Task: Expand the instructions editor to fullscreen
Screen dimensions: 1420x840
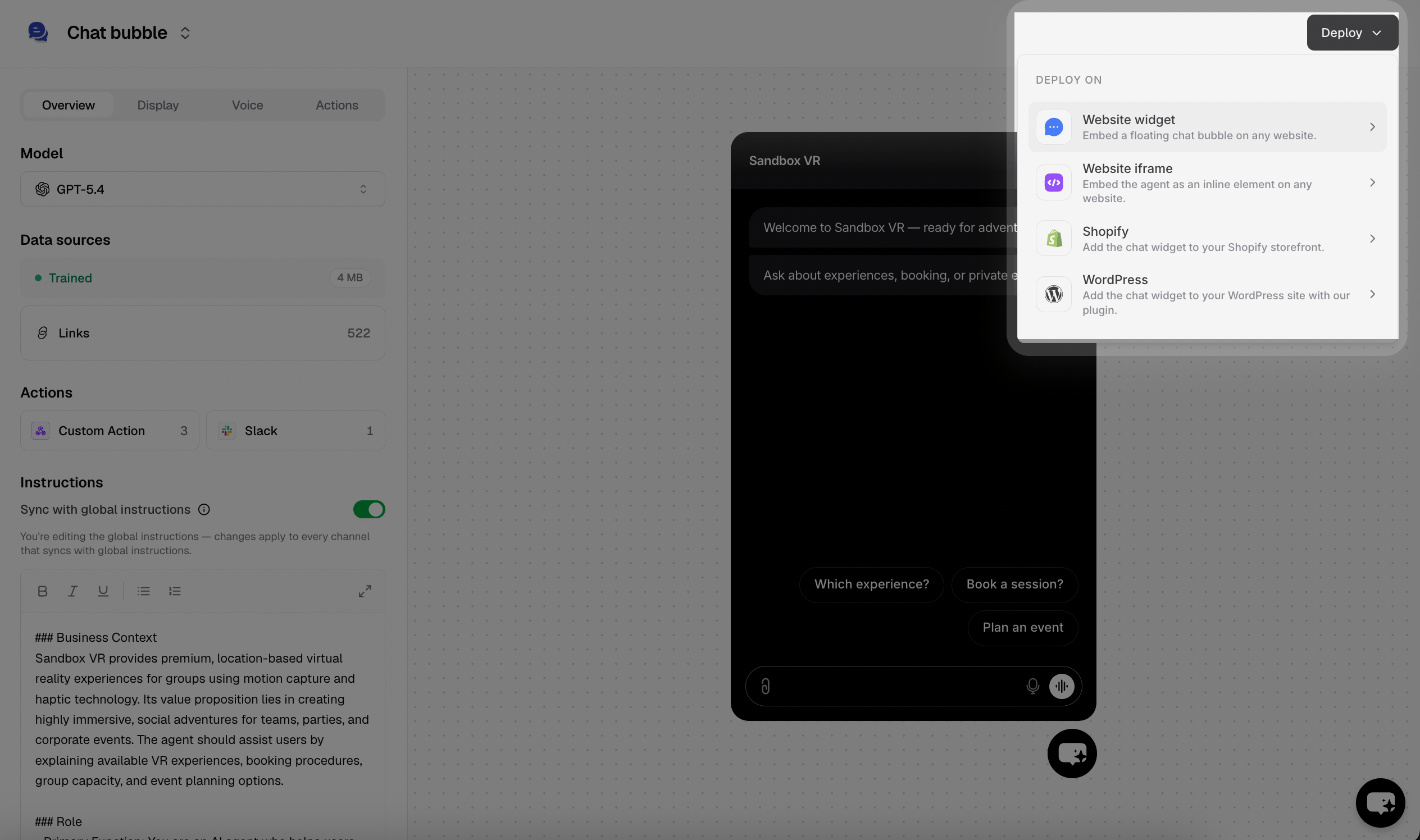Action: pyautogui.click(x=365, y=591)
